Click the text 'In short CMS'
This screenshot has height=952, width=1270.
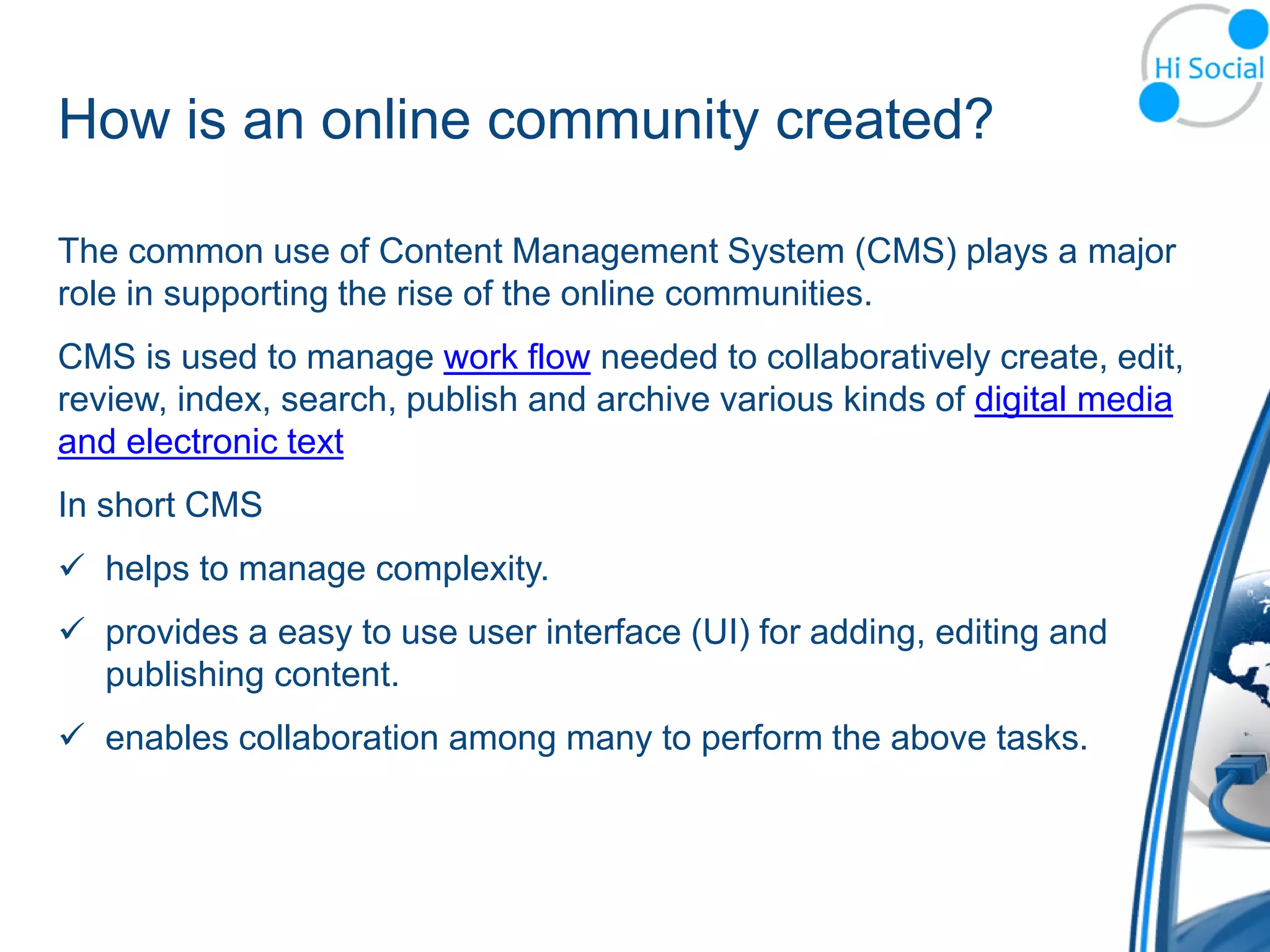pyautogui.click(x=160, y=505)
